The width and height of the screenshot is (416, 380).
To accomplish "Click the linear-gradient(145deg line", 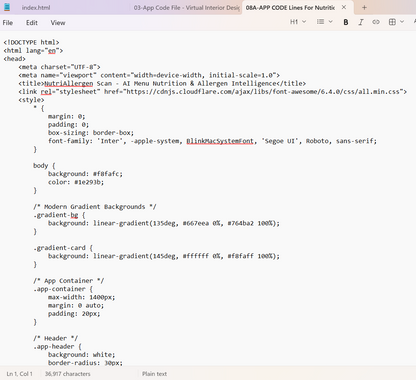I will (x=164, y=256).
